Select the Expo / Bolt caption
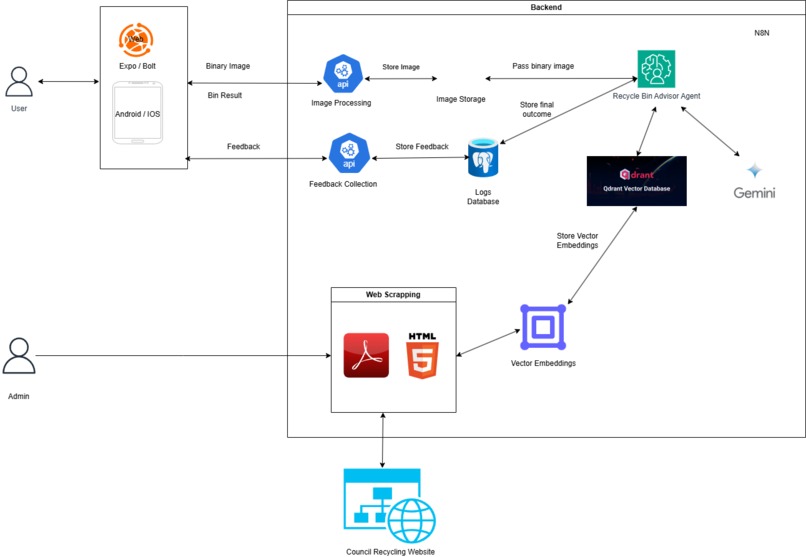This screenshot has height=557, width=806. pos(137,66)
